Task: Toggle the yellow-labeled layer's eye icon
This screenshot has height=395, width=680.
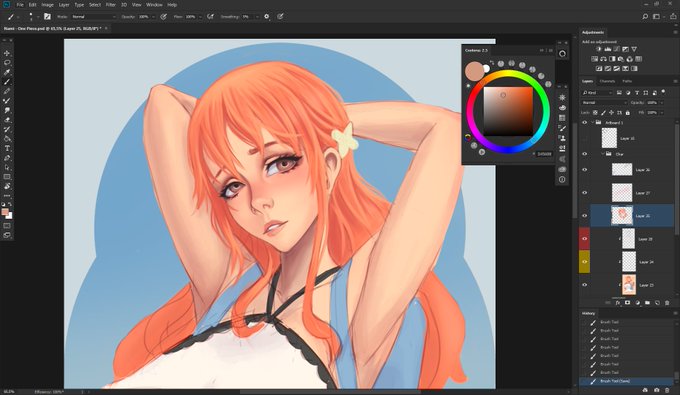Action: click(x=585, y=262)
